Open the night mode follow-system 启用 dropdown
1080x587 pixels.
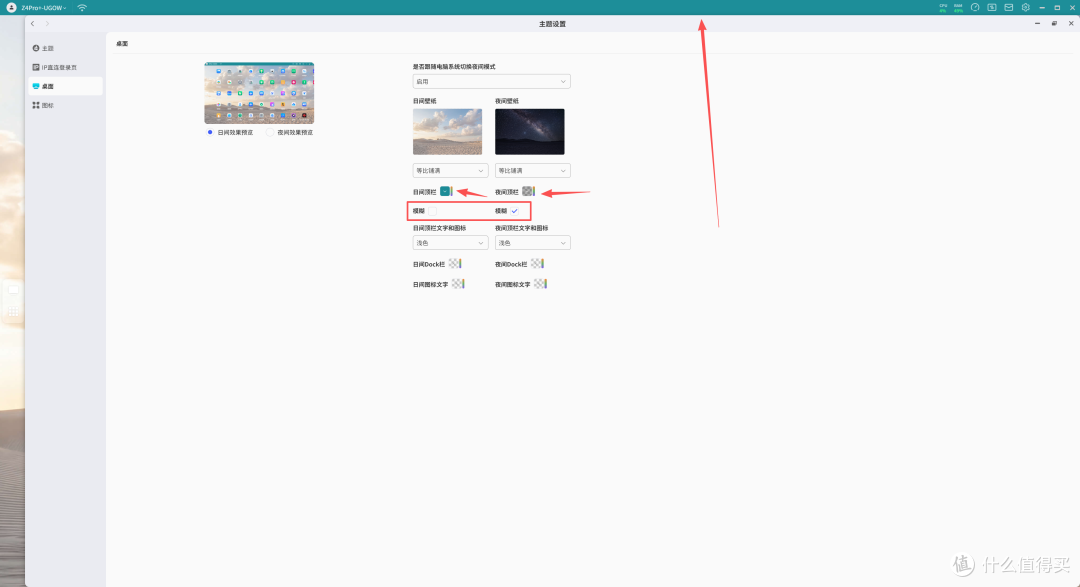click(x=491, y=81)
